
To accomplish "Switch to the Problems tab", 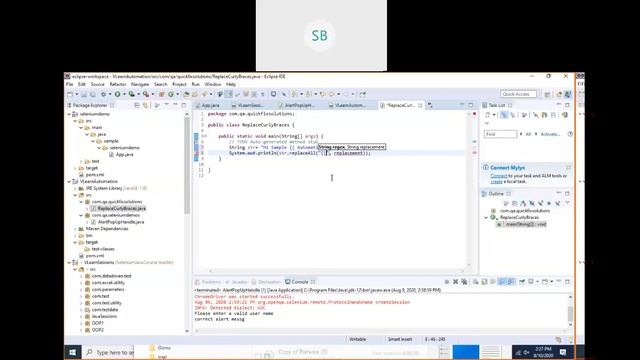I will coord(208,282).
